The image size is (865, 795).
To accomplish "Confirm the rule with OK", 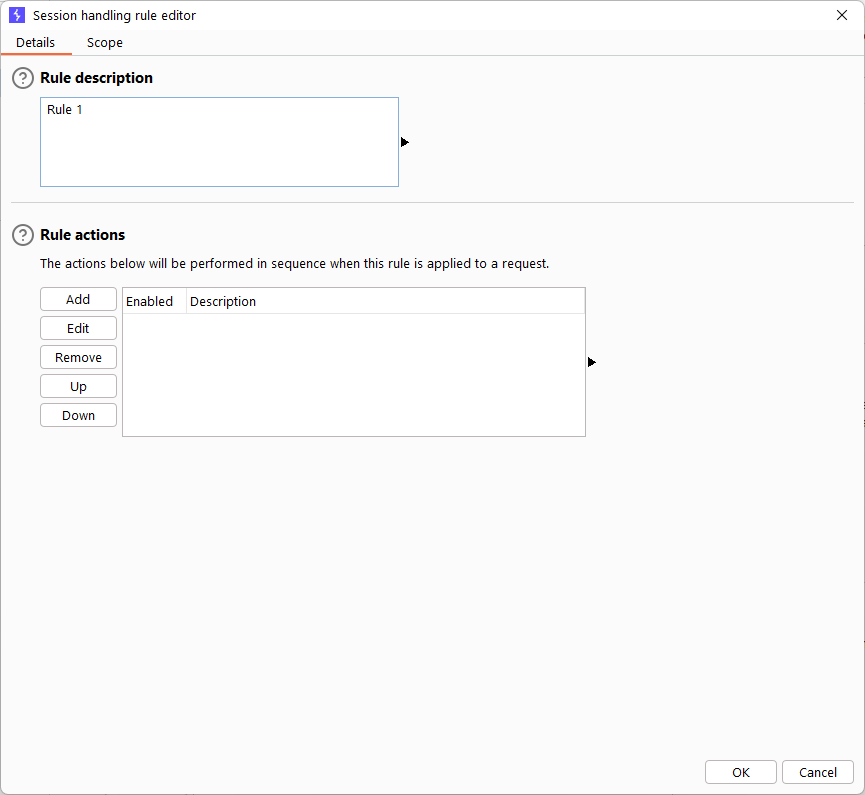I will [741, 772].
